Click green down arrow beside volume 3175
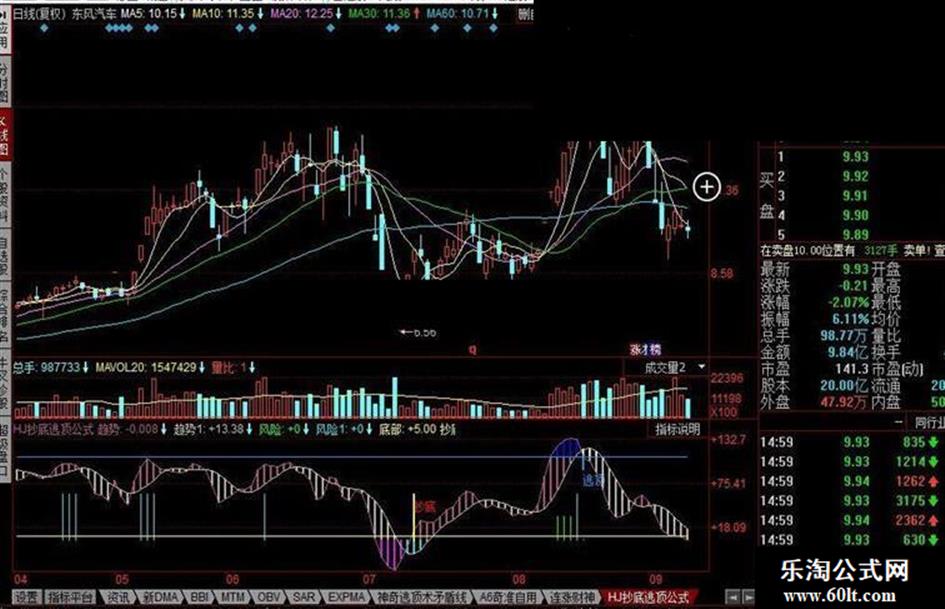This screenshot has width=945, height=609. (x=934, y=501)
